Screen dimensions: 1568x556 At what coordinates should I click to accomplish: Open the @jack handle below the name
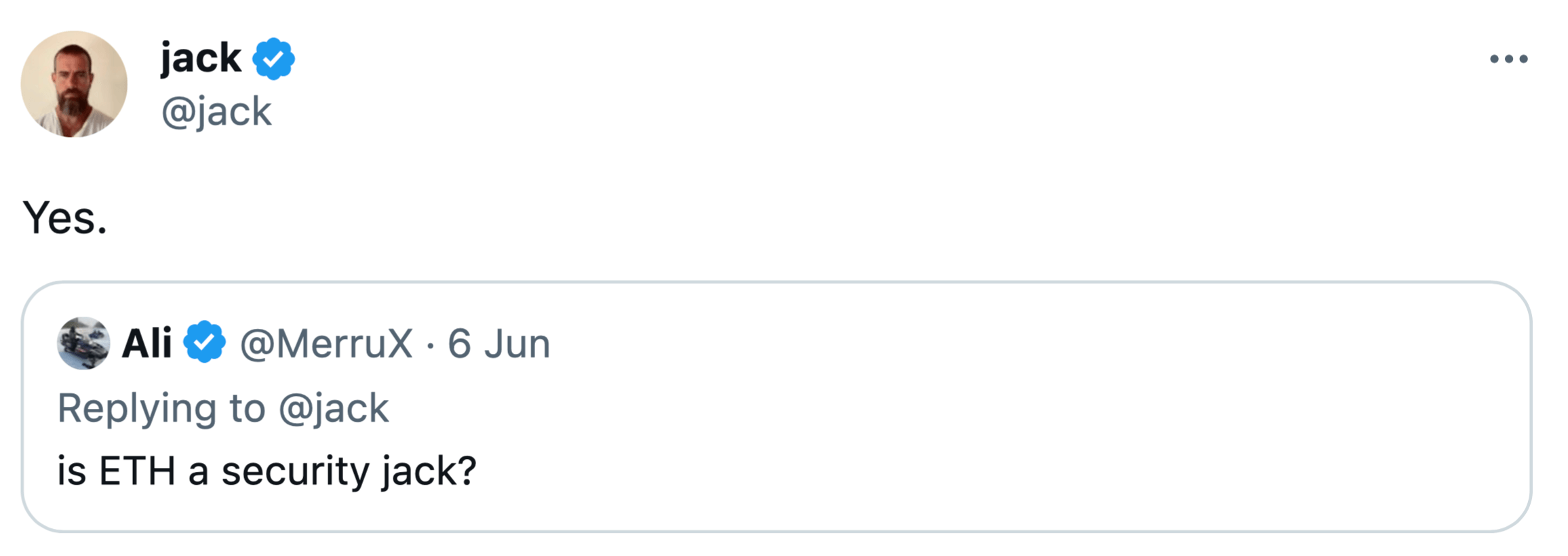pyautogui.click(x=216, y=111)
